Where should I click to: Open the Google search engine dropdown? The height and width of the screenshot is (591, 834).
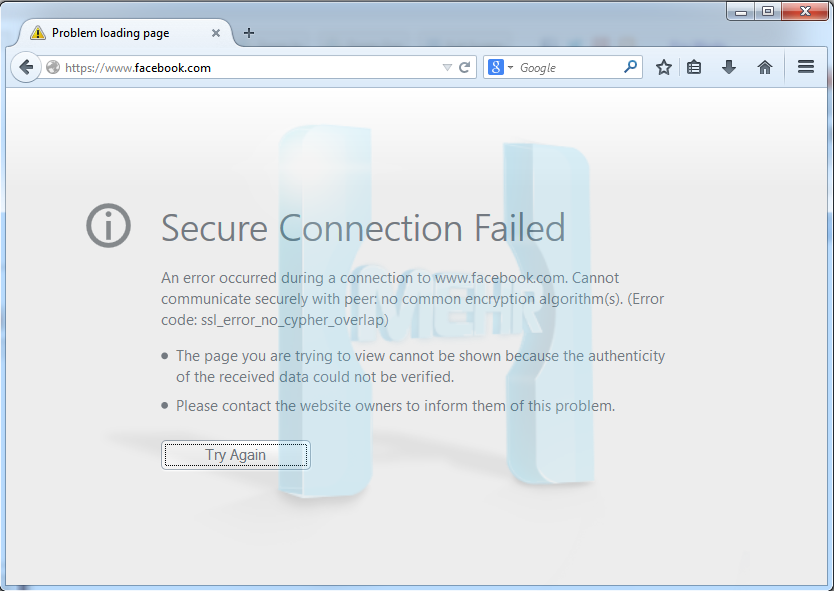point(501,68)
